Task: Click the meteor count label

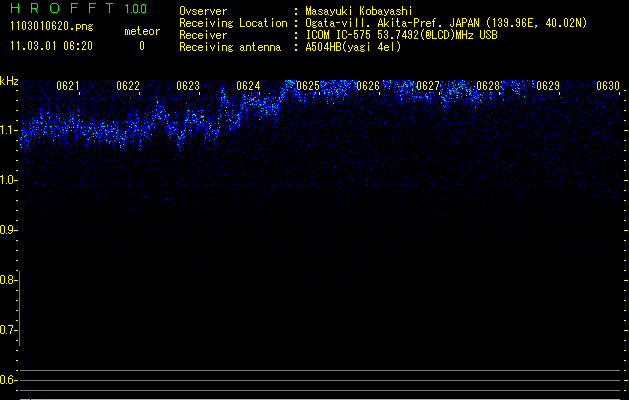Action: pos(141,31)
